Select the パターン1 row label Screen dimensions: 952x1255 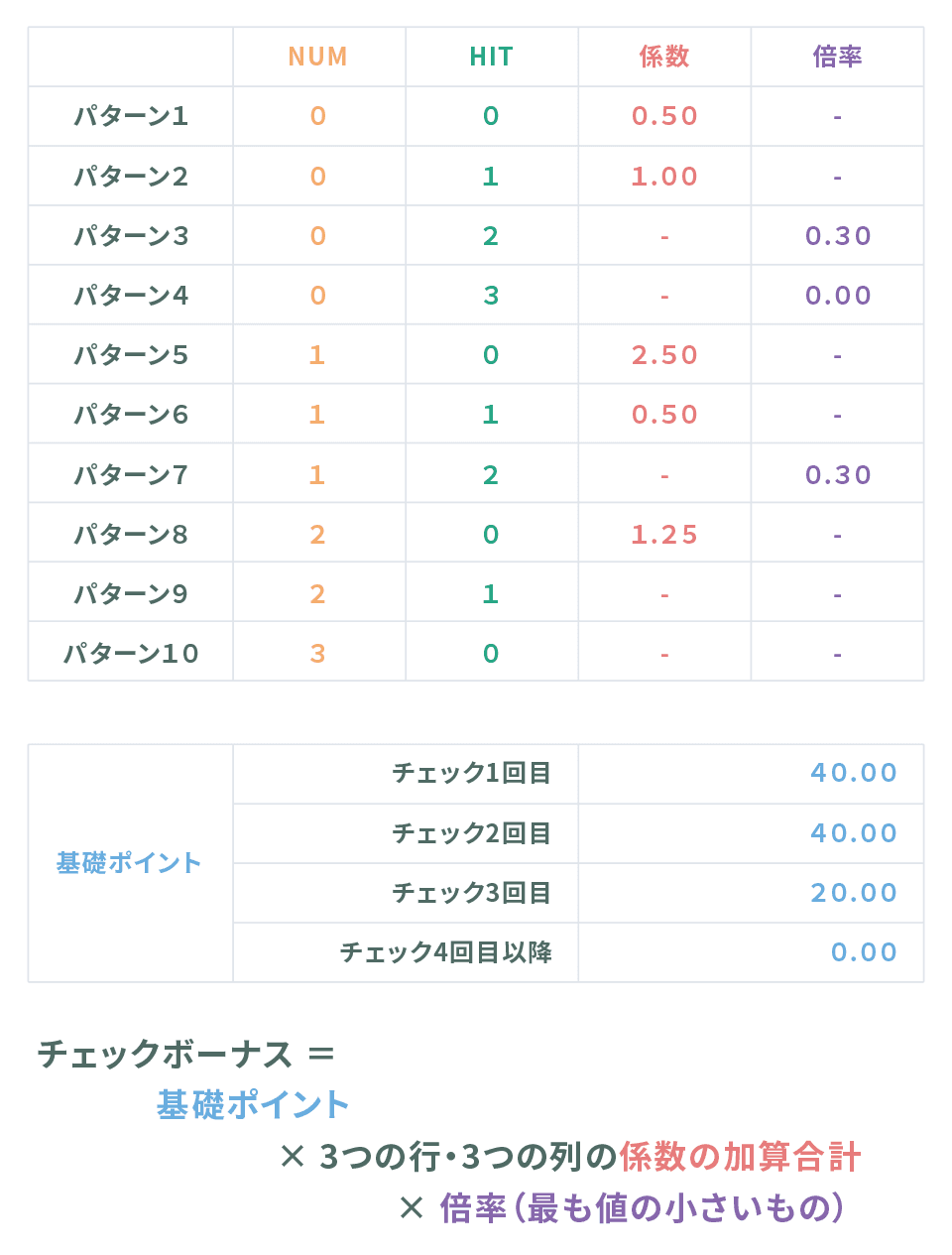pyautogui.click(x=131, y=116)
